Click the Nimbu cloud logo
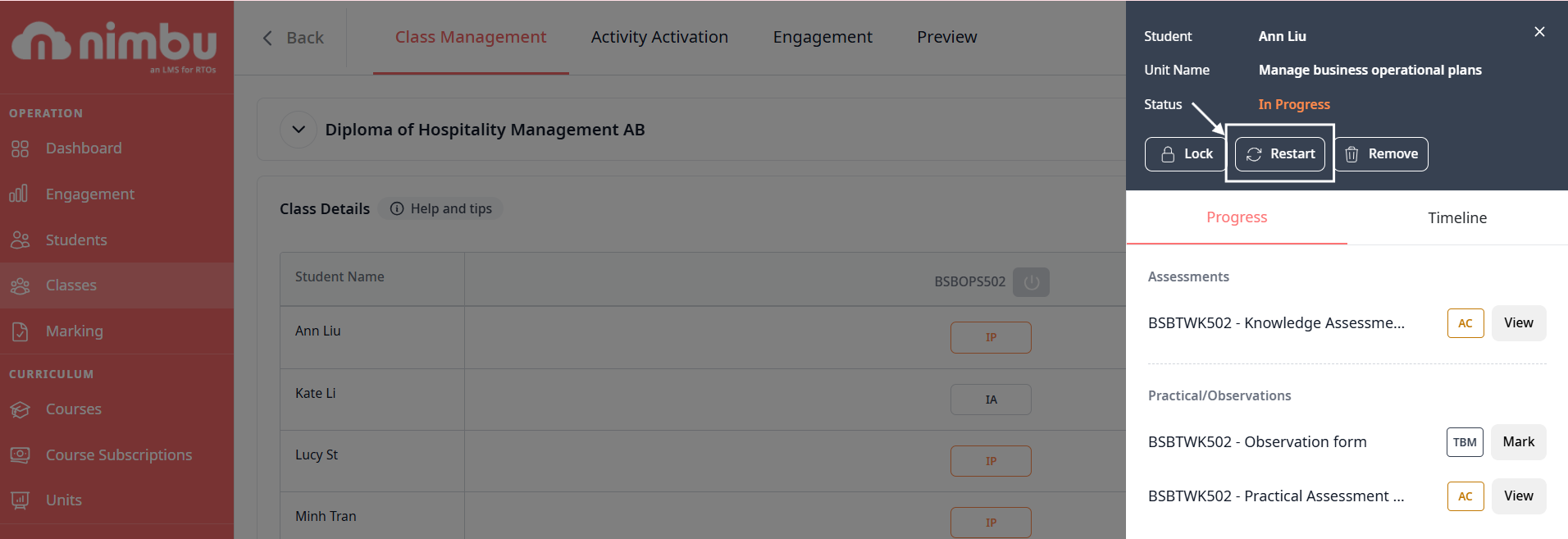 tap(41, 42)
